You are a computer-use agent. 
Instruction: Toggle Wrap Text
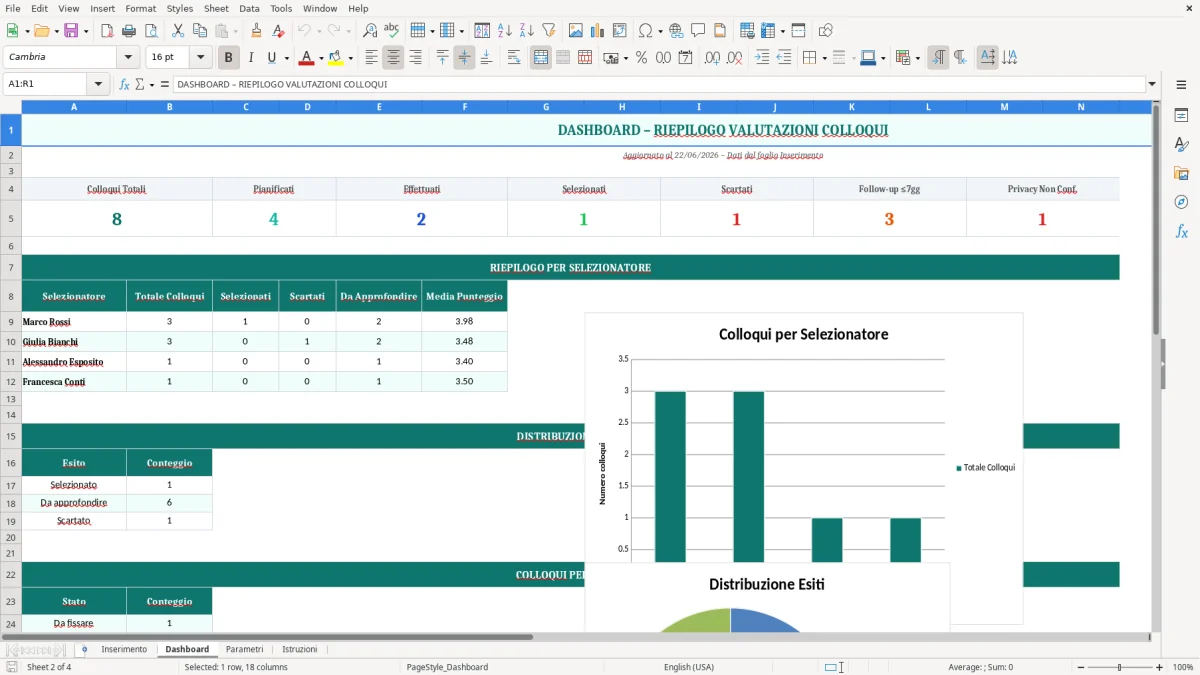[x=514, y=58]
